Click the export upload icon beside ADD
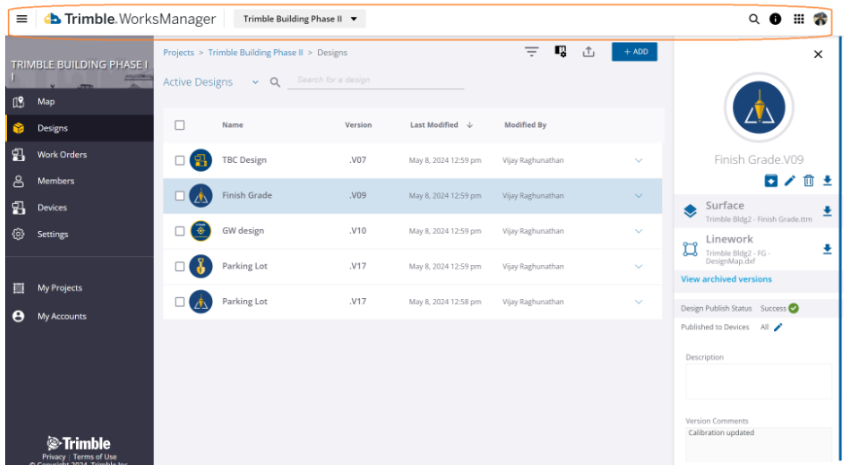The height and width of the screenshot is (465, 846). coord(588,52)
